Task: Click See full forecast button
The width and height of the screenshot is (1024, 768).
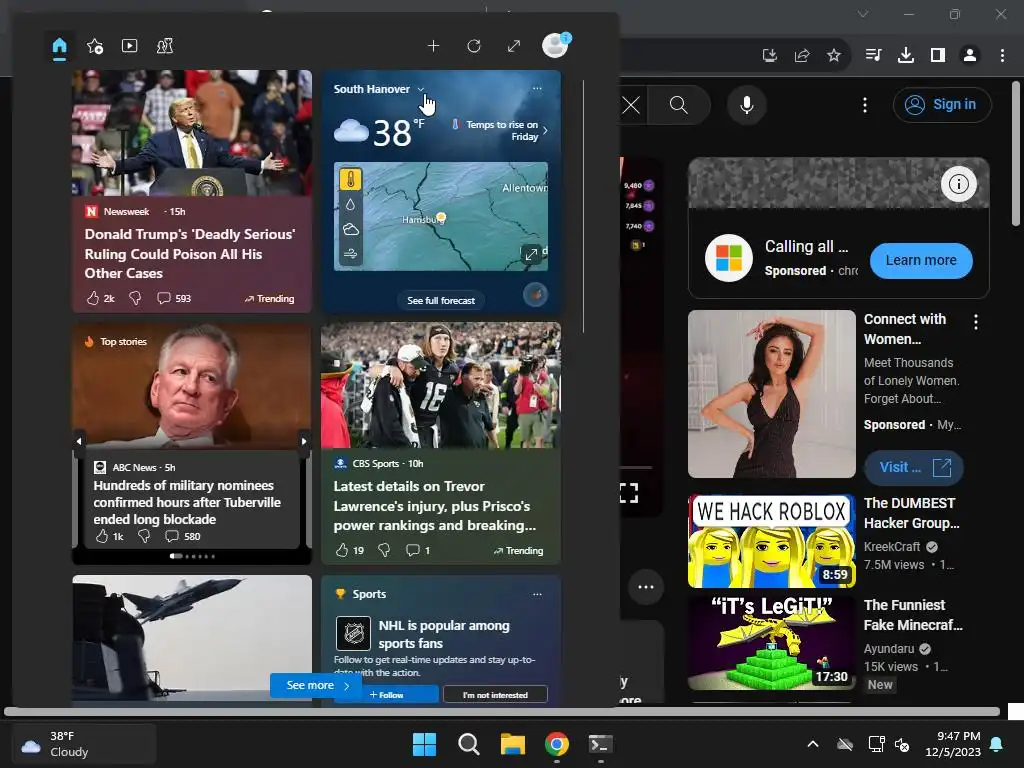Action: 441,300
